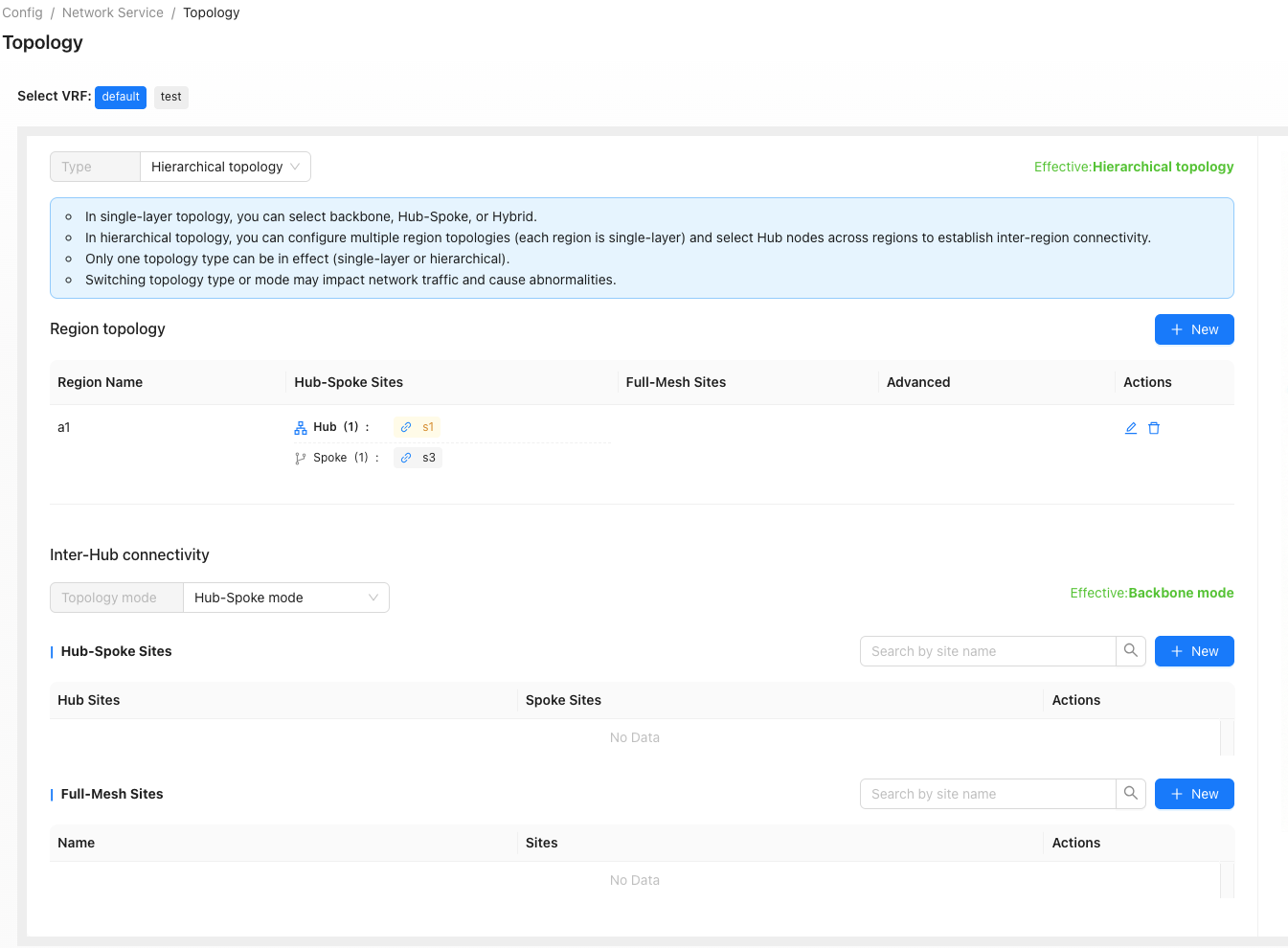
Task: Click Spoke Sites column header
Action: click(563, 700)
